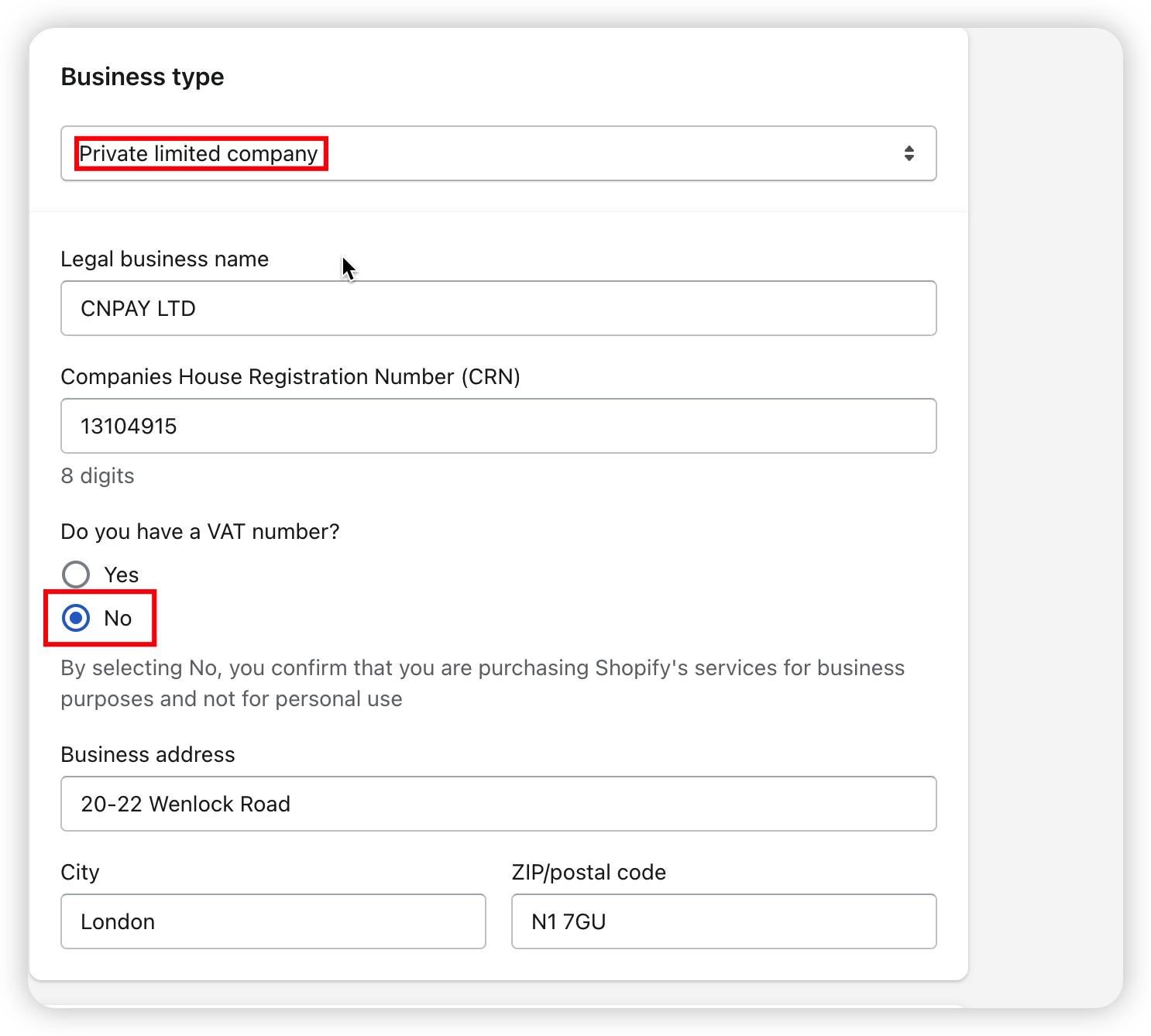Select Yes for having a VAT number

pyautogui.click(x=75, y=575)
